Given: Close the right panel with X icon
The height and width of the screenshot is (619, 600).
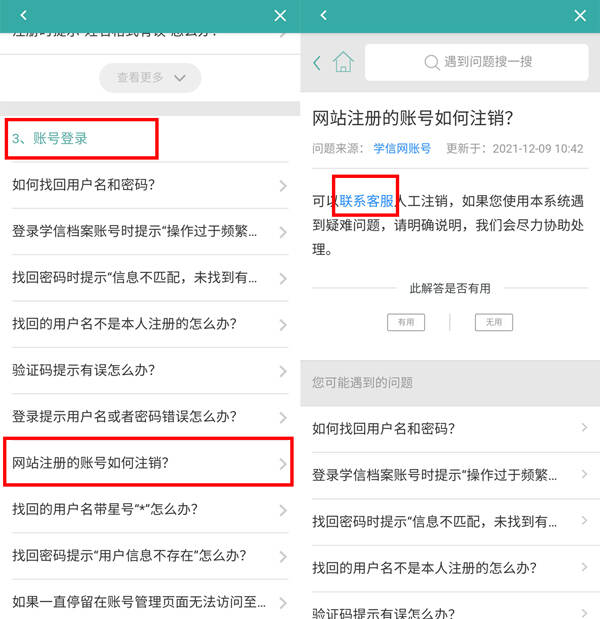Looking at the screenshot, I should 580,16.
